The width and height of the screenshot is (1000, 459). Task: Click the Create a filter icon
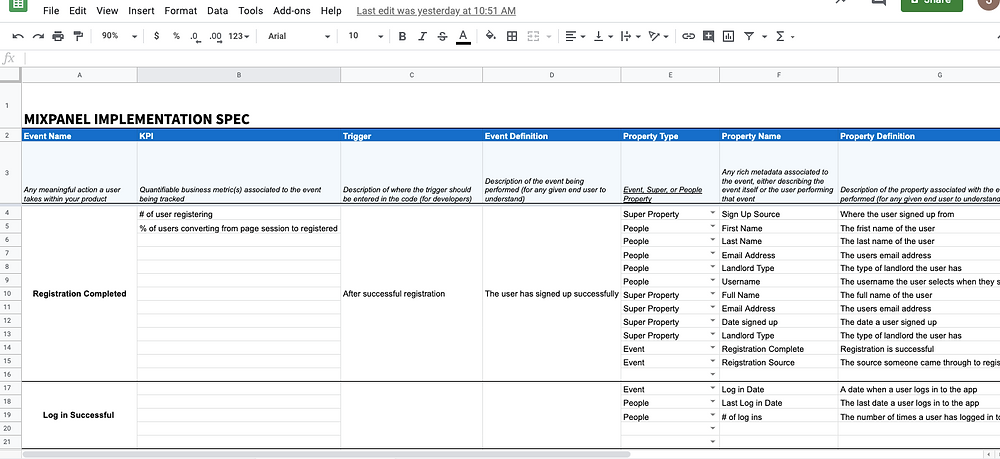pos(749,36)
